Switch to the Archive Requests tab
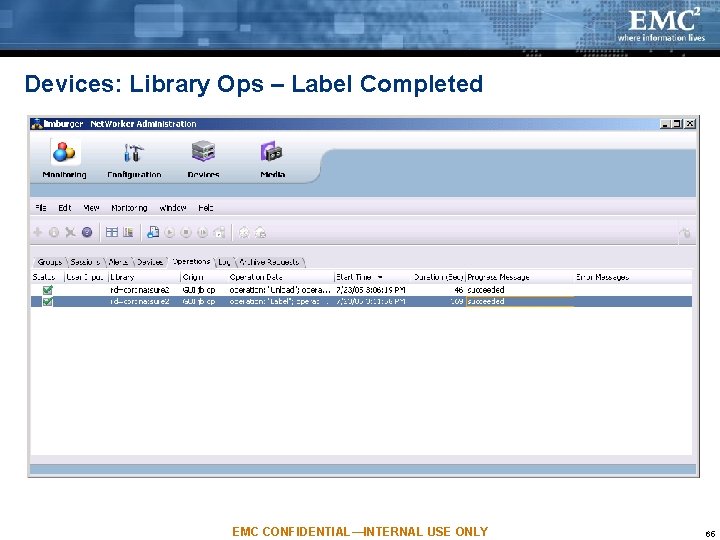720x540 pixels. [269, 262]
